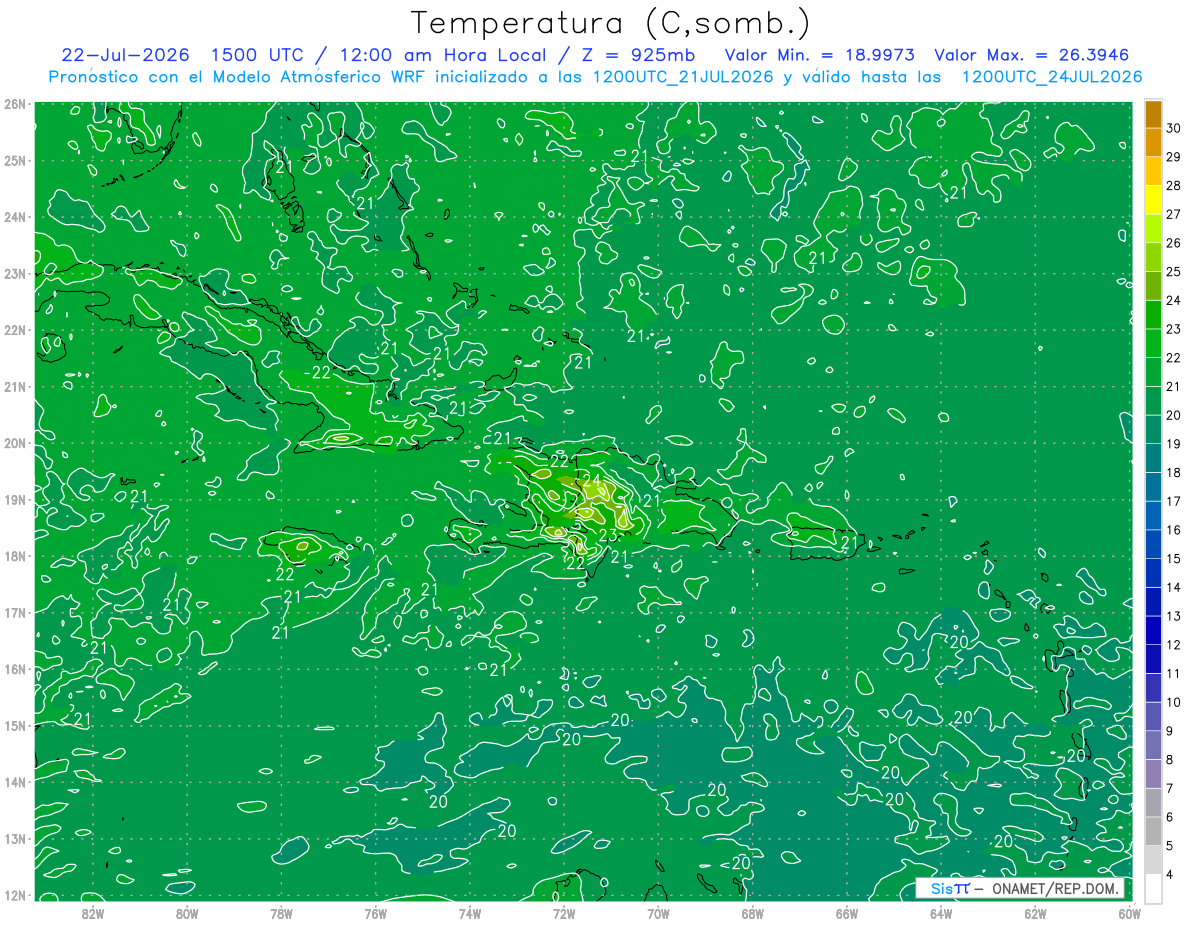The width and height of the screenshot is (1200, 927).
Task: Click the longitude axis label "70W"
Action: (x=658, y=913)
